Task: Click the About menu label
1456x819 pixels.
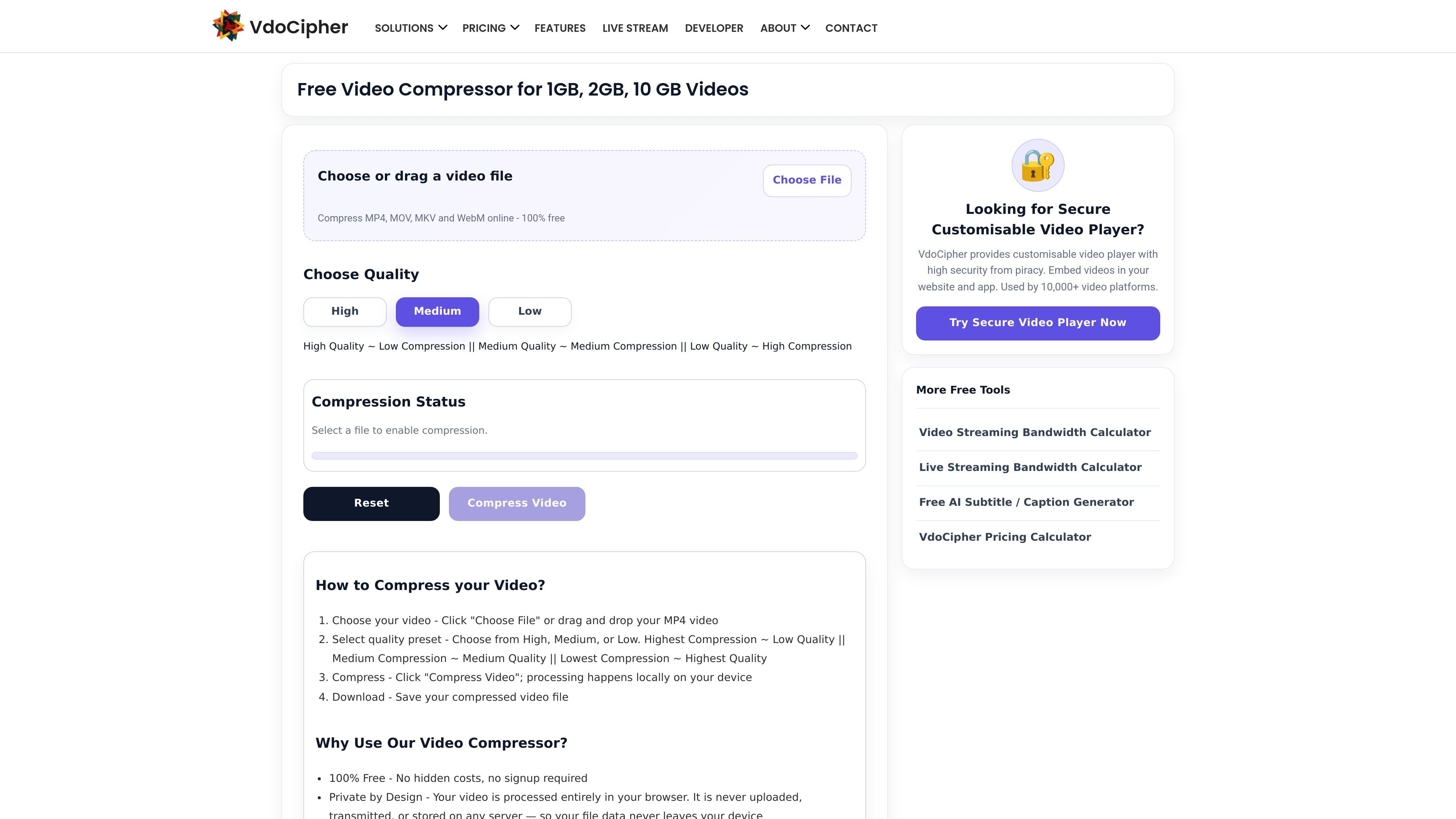Action: (x=778, y=28)
